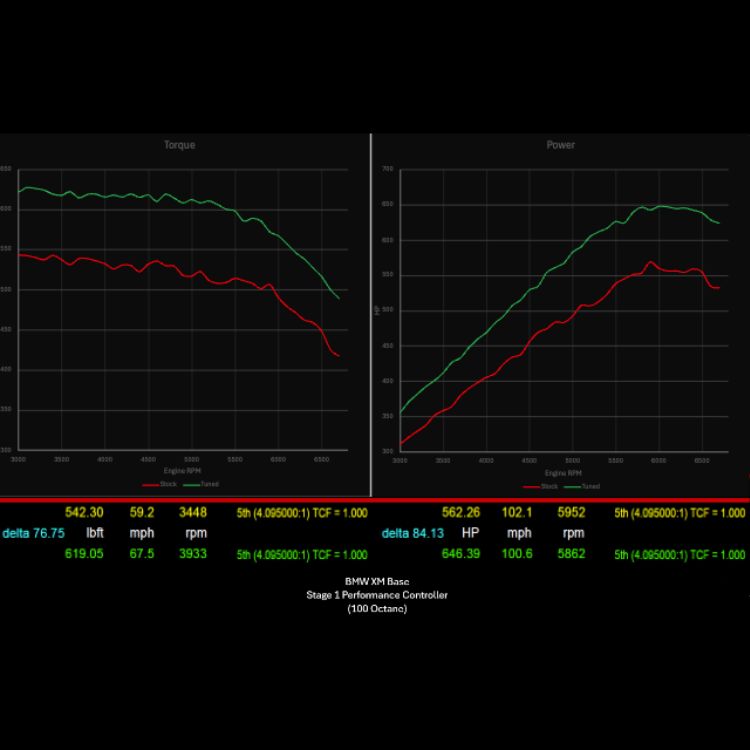Click the delta 76.75 torque label
This screenshot has width=750, height=750.
pyautogui.click(x=33, y=533)
